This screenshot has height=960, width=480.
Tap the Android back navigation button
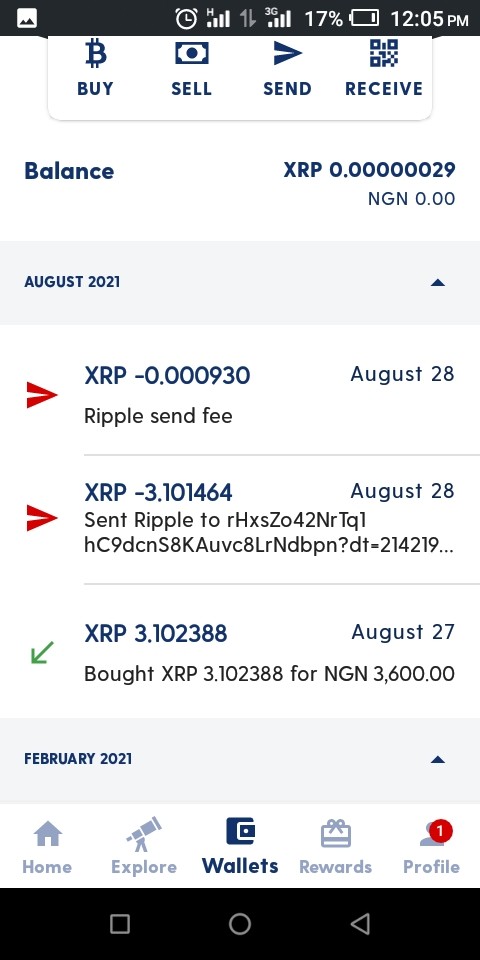coord(361,924)
